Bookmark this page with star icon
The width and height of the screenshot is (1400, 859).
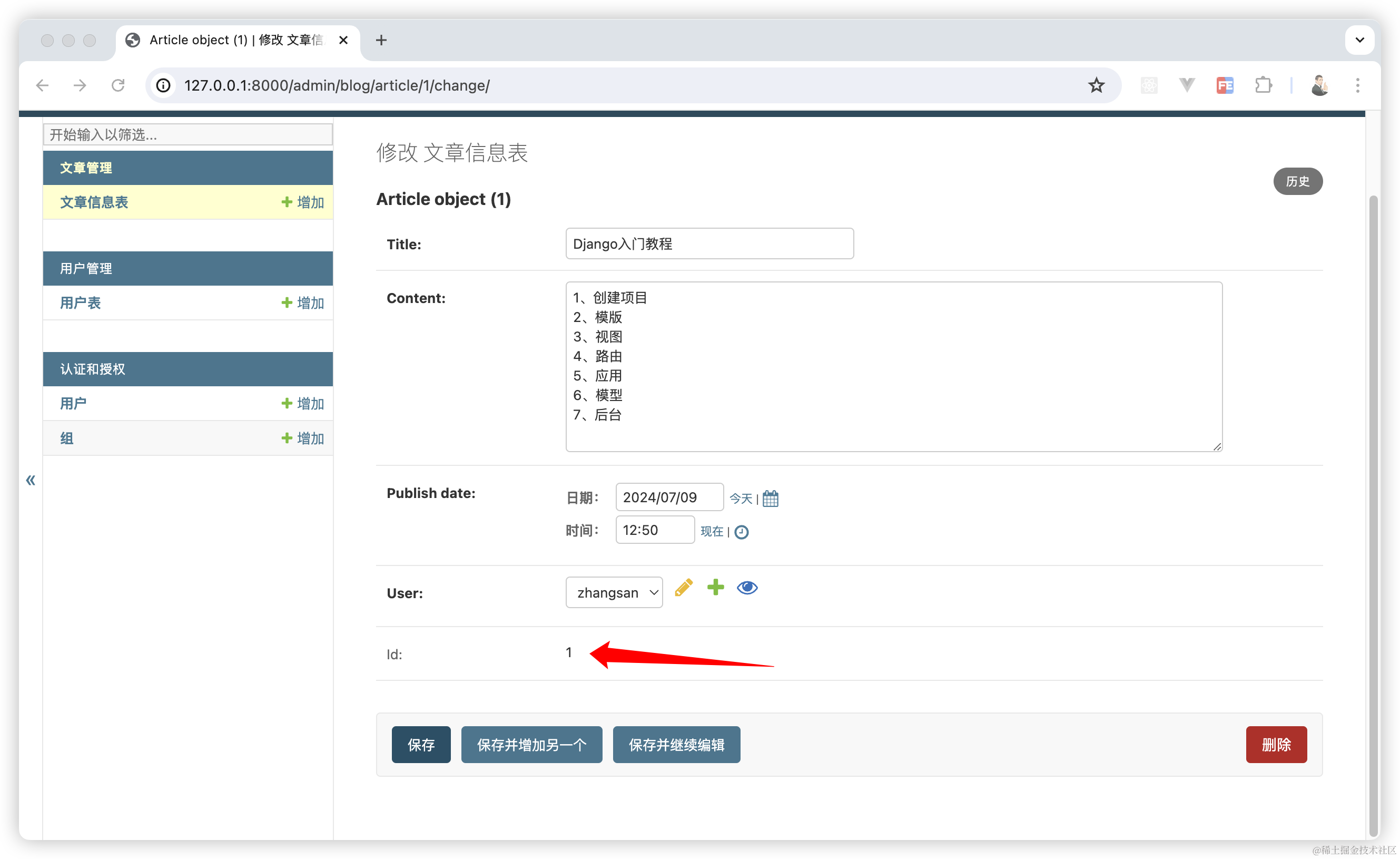pos(1096,85)
